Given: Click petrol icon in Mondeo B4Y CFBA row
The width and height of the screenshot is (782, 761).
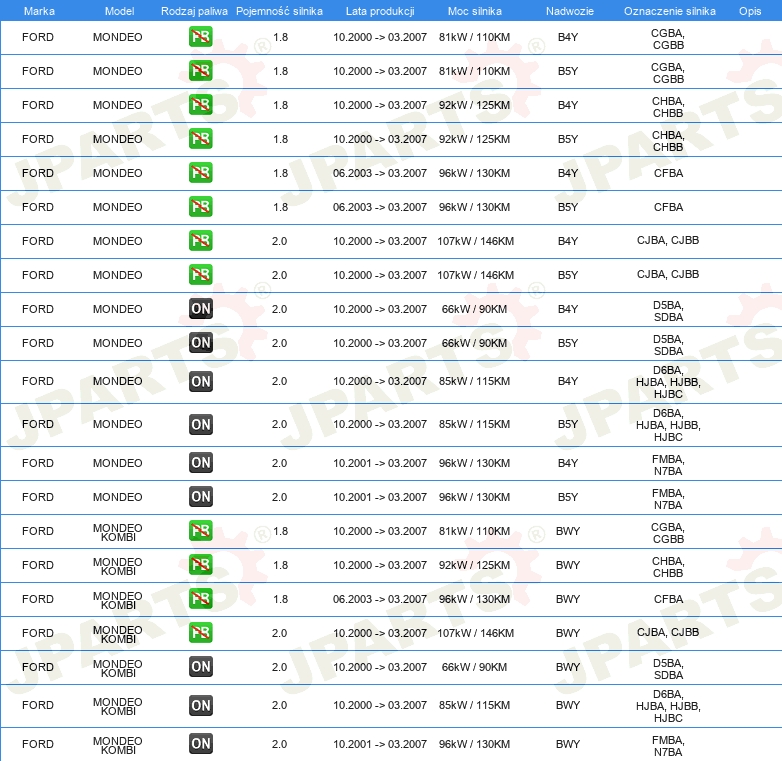Looking at the screenshot, I should pos(200,173).
